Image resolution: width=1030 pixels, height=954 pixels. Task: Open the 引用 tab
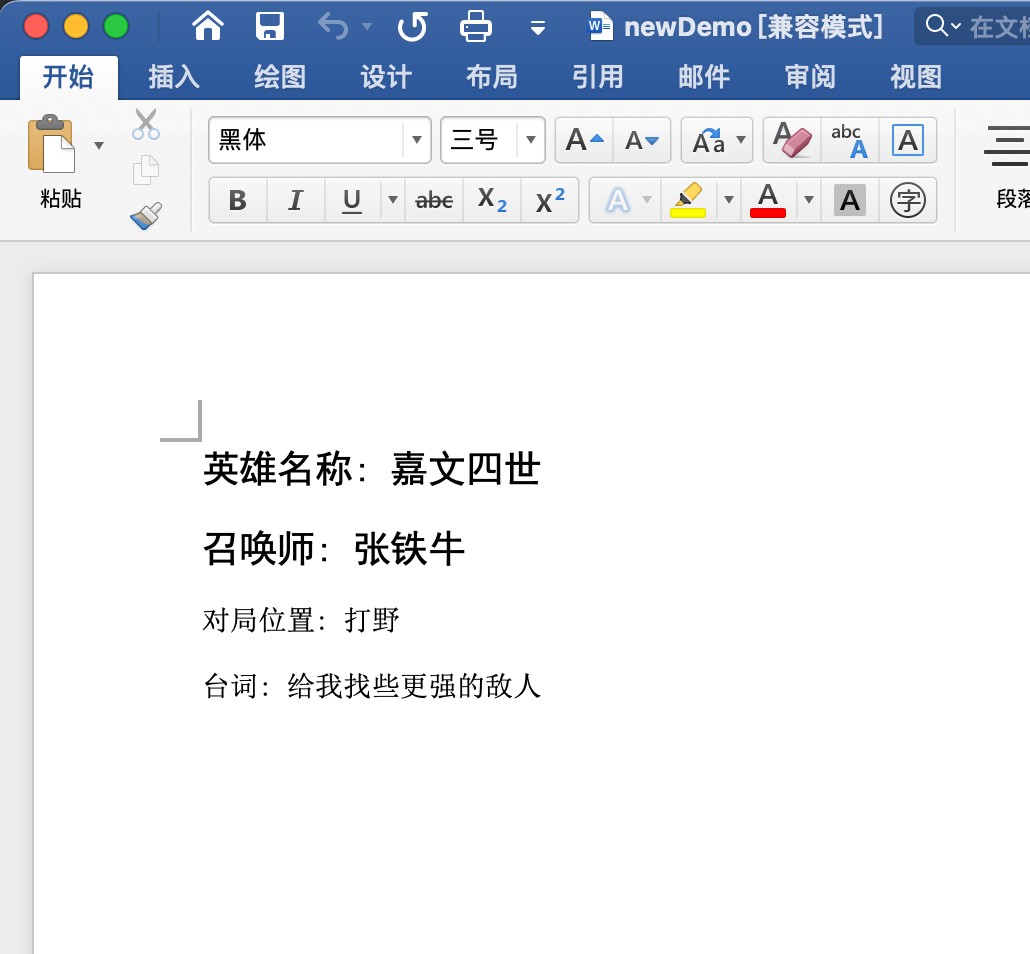[598, 77]
